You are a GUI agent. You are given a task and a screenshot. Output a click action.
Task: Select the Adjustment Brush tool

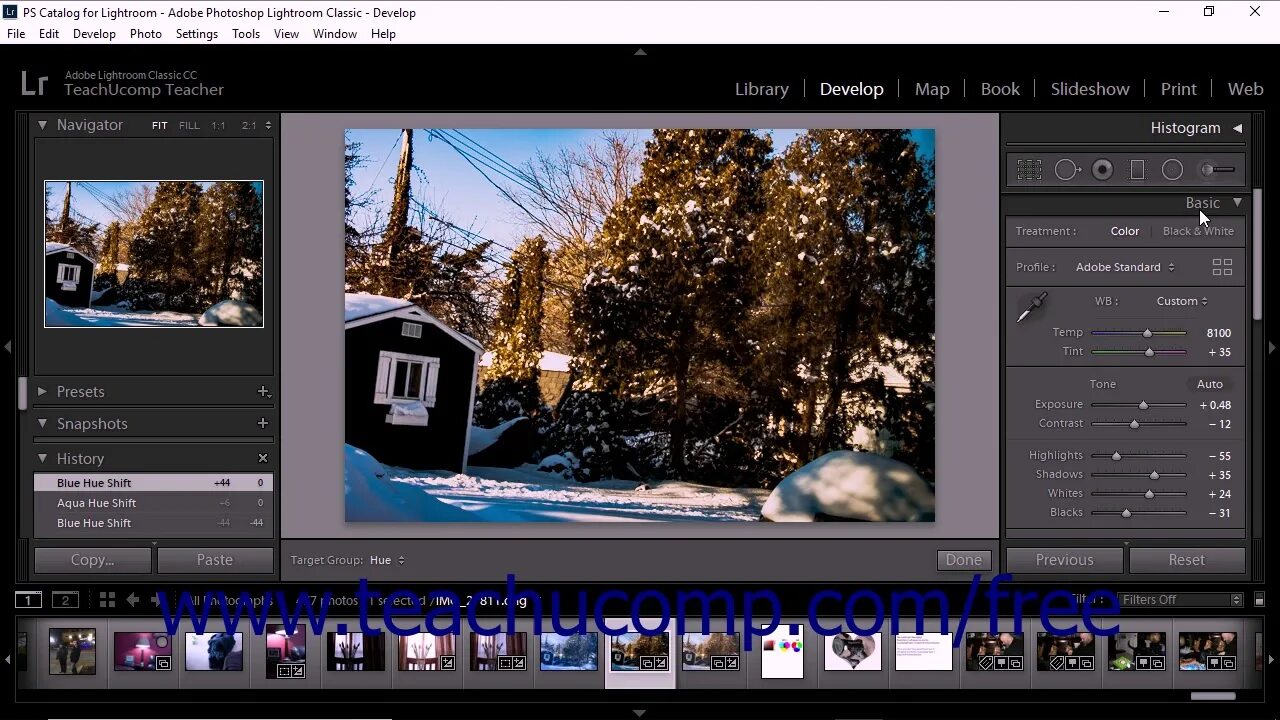click(1217, 170)
